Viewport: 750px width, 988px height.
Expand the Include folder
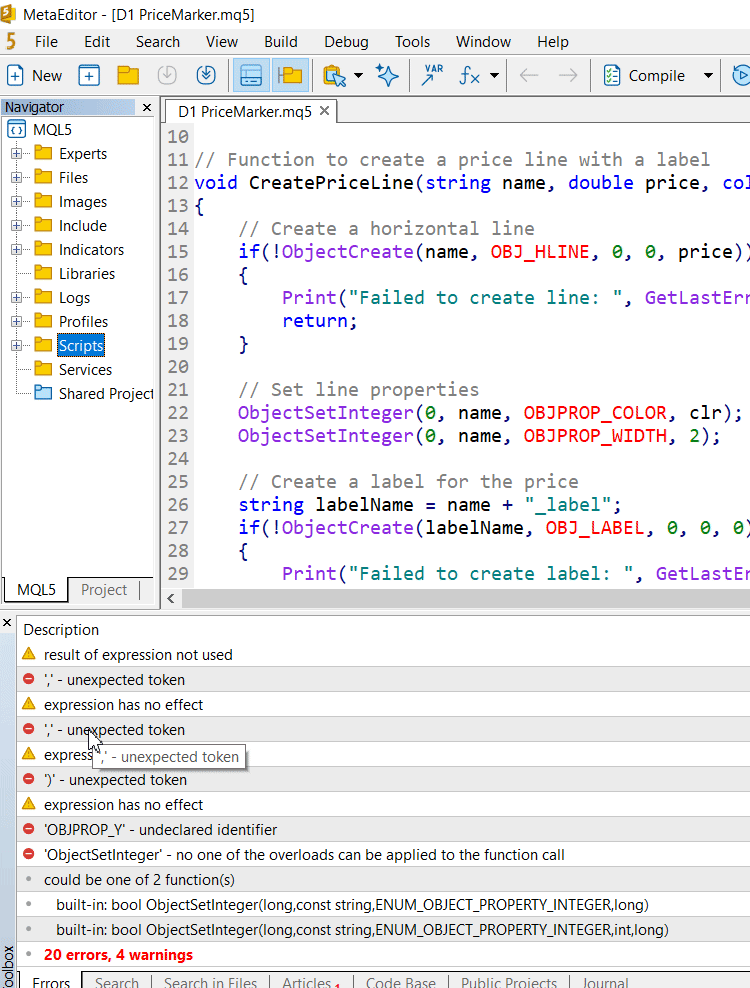pos(16,225)
